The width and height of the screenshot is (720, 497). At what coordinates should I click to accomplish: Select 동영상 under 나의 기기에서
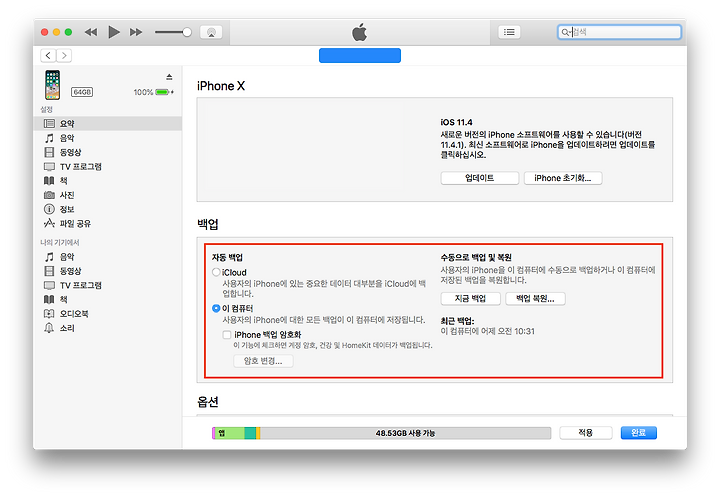click(x=108, y=271)
